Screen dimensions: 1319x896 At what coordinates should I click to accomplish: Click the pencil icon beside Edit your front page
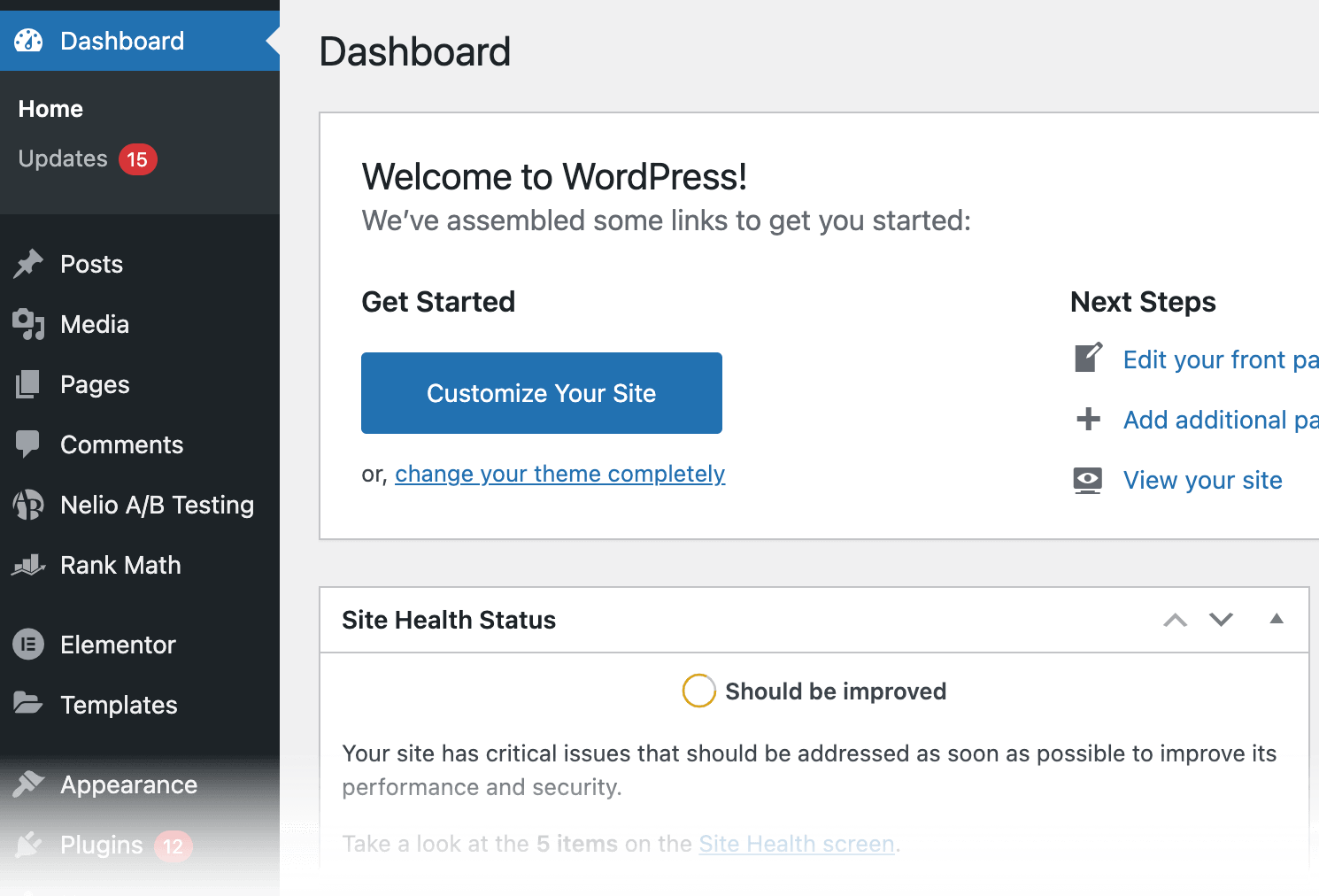(1088, 358)
